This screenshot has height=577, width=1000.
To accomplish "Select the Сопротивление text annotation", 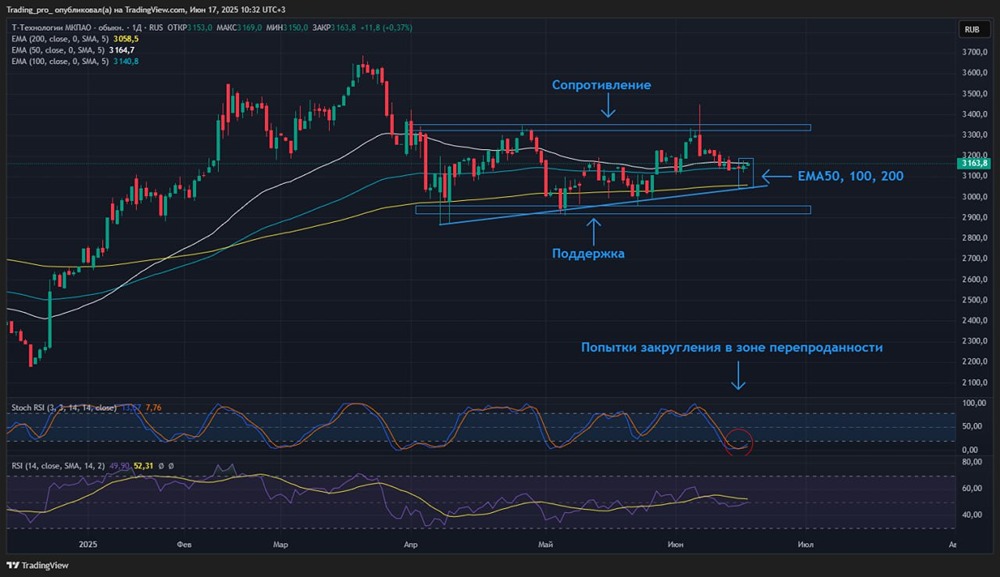I will click(601, 85).
